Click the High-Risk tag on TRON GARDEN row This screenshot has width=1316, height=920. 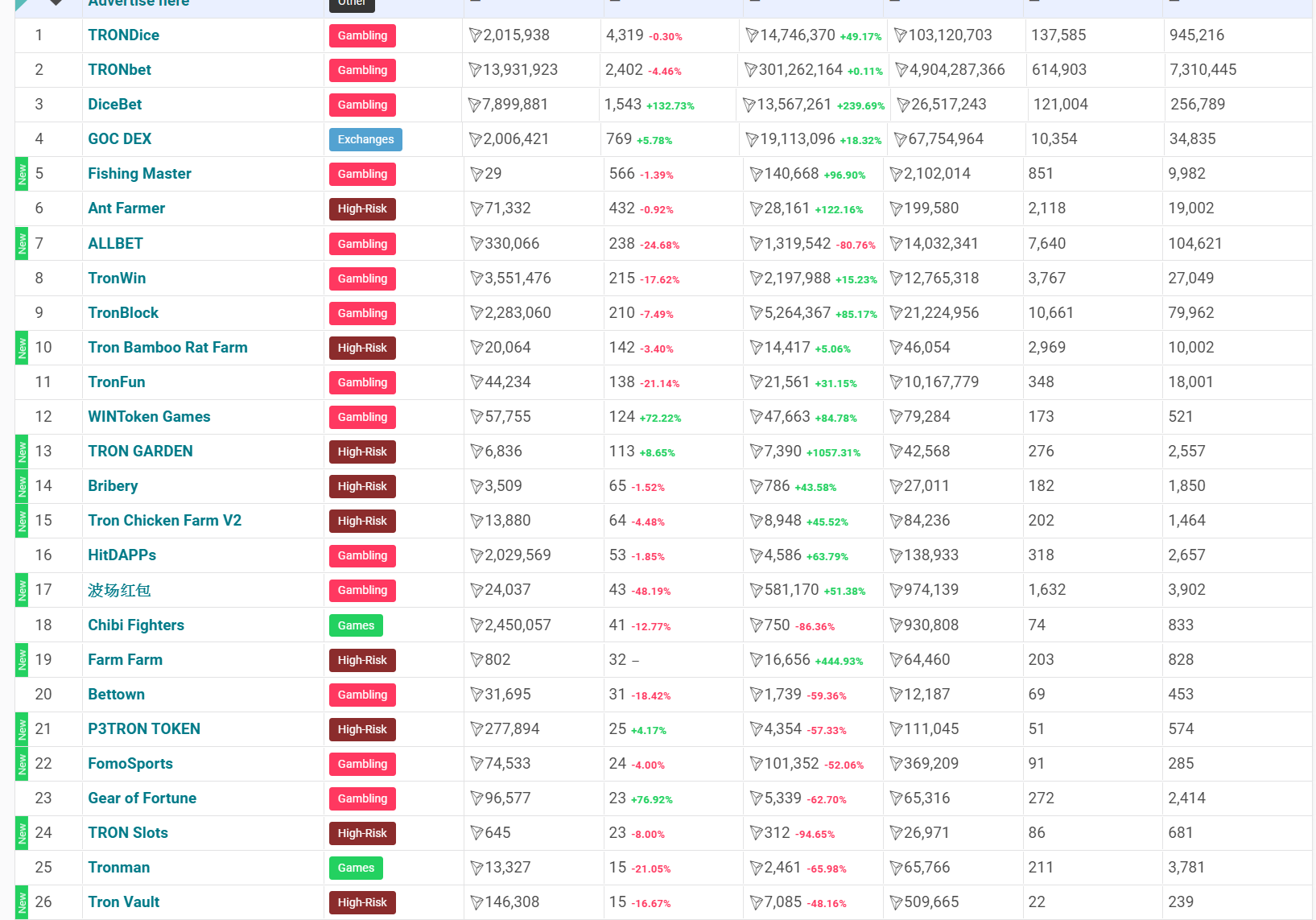tap(362, 452)
